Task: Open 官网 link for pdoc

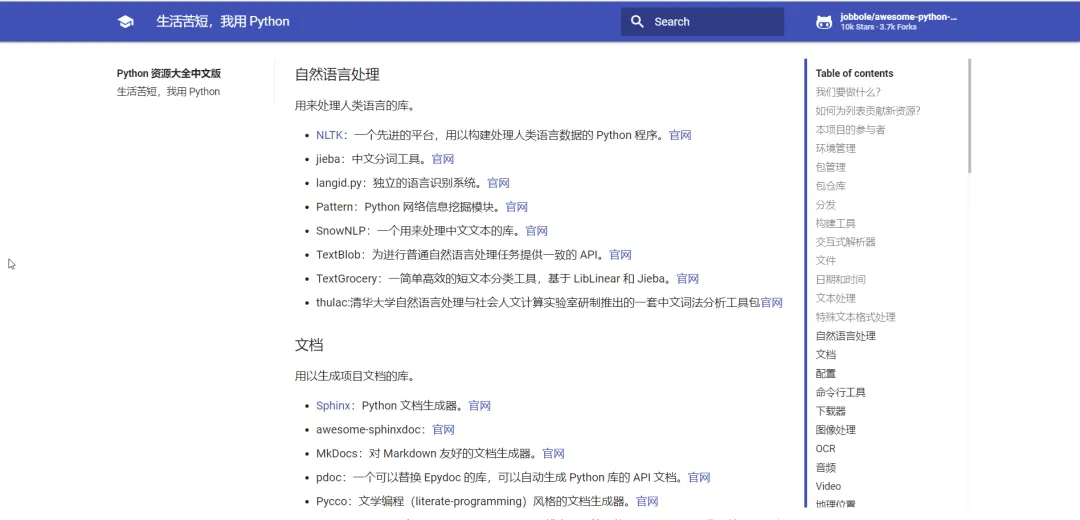Action: (699, 477)
